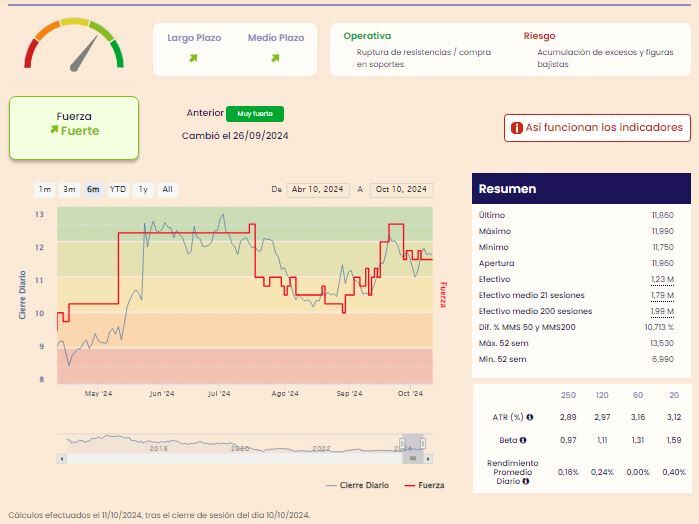
Task: Click the navigator scrollbar left arrow
Action: pyautogui.click(x=62, y=458)
